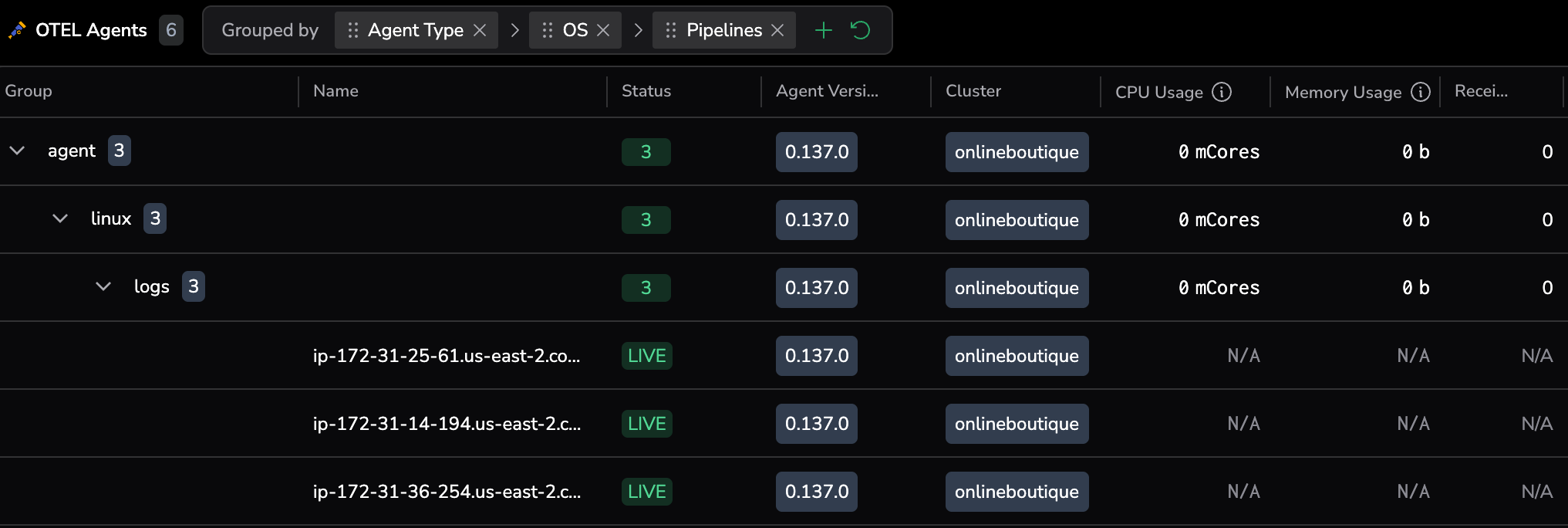Collapse the agent group row
1568x528 pixels.
tap(17, 151)
